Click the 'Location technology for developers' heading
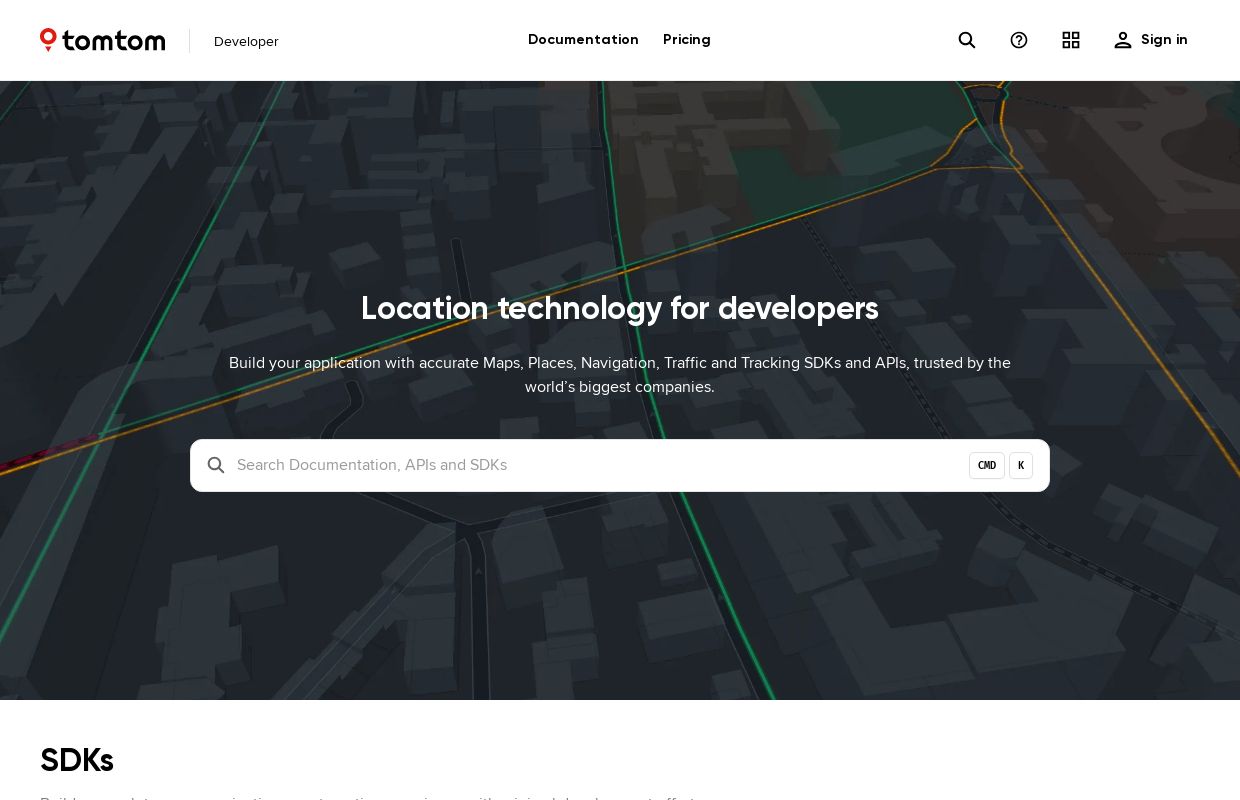The height and width of the screenshot is (800, 1240). coord(620,309)
